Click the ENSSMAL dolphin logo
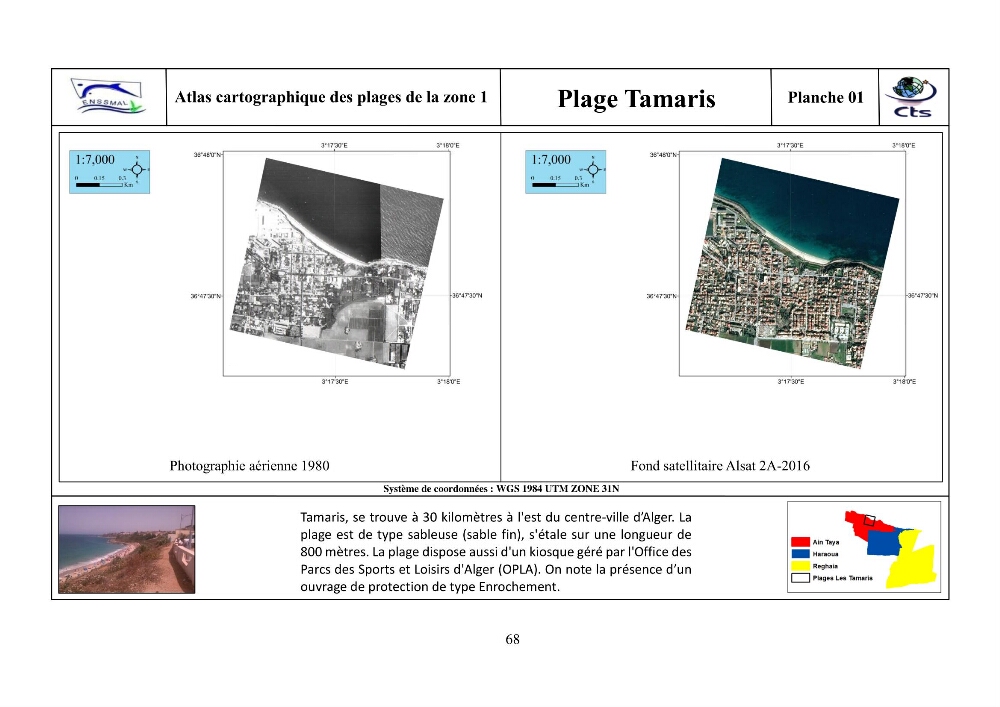 (x=108, y=97)
